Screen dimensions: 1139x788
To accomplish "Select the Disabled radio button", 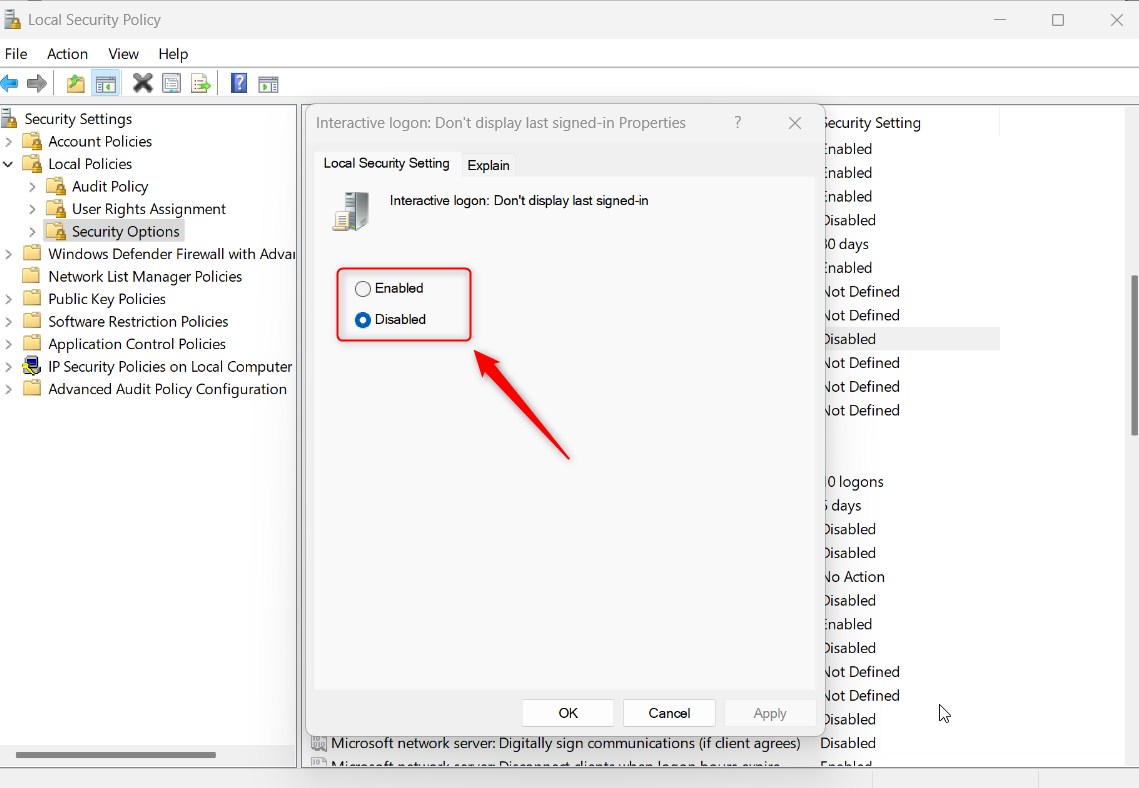I will 363,320.
